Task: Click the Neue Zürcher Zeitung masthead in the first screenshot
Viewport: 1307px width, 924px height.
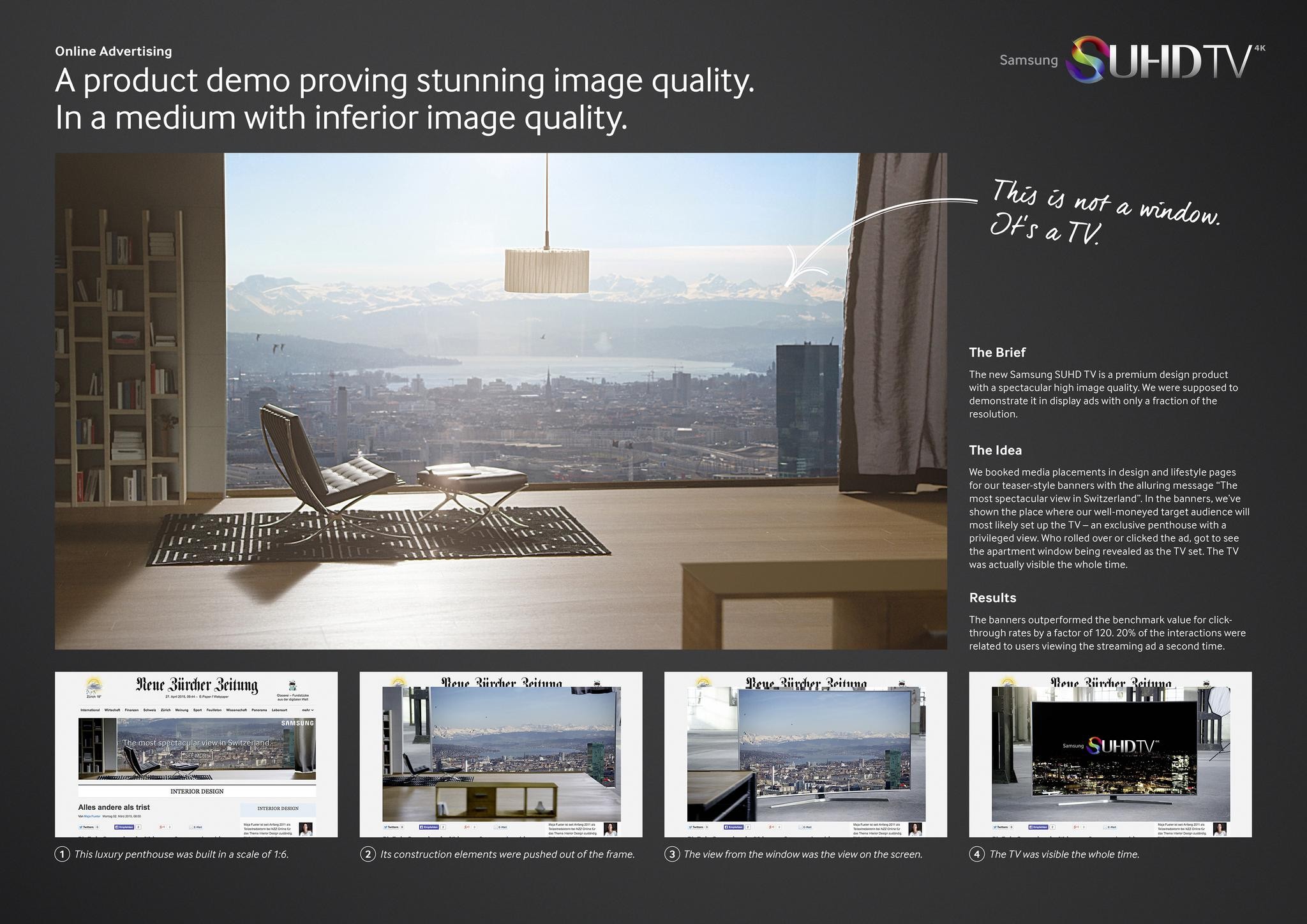Action: click(197, 685)
